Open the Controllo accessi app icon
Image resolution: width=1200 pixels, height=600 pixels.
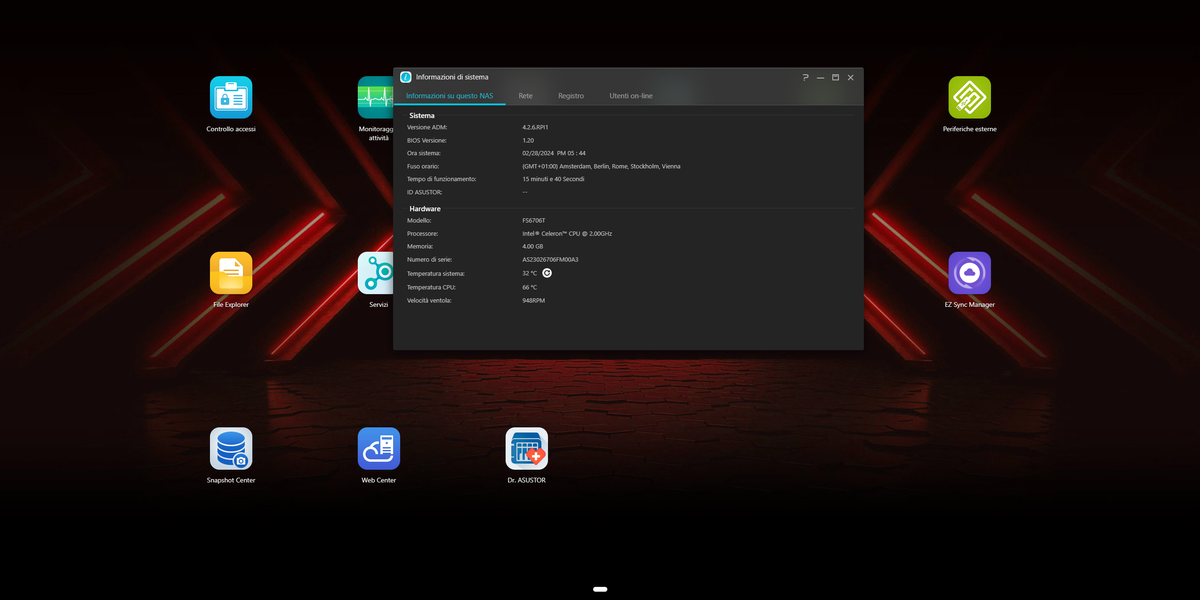point(231,97)
